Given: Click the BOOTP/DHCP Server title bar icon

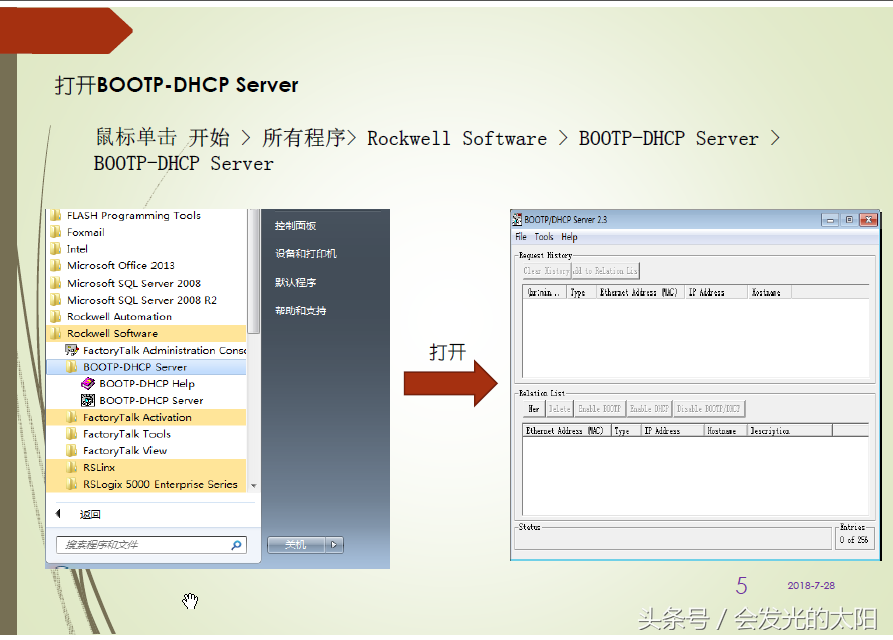Looking at the screenshot, I should coord(517,219).
